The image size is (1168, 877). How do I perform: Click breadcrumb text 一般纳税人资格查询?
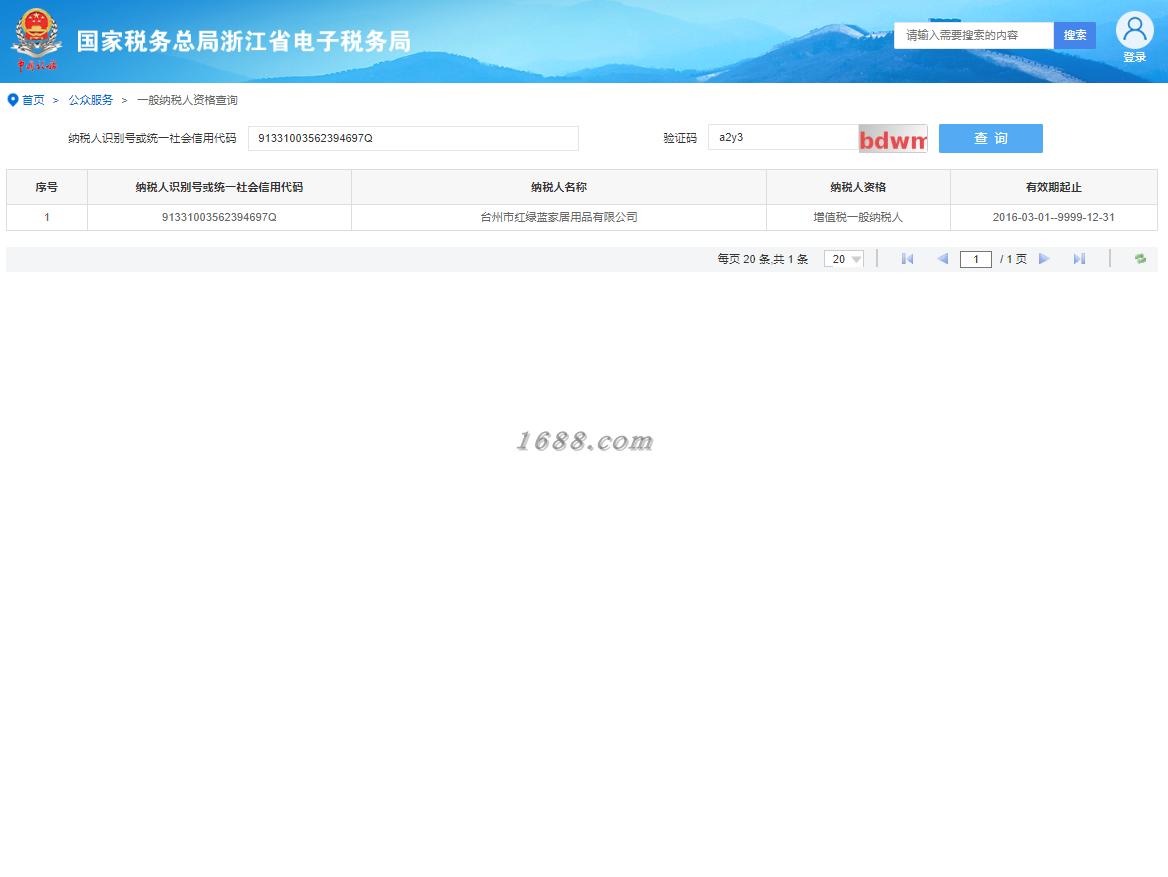(187, 100)
